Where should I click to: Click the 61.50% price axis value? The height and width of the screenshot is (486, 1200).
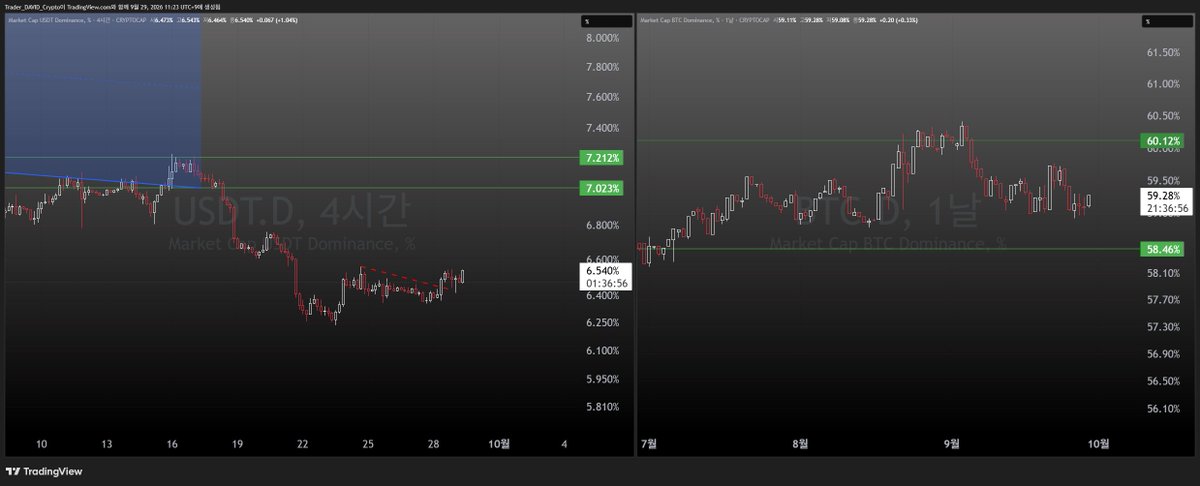pyautogui.click(x=1164, y=53)
